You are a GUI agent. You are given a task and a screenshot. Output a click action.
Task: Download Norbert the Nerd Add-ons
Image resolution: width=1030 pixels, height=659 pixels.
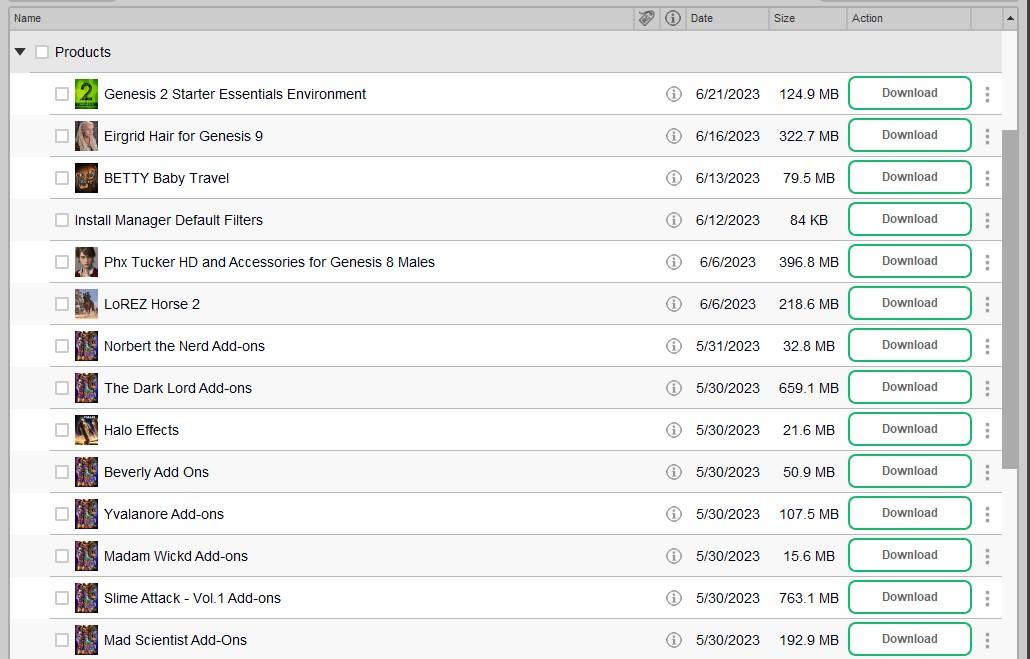909,346
